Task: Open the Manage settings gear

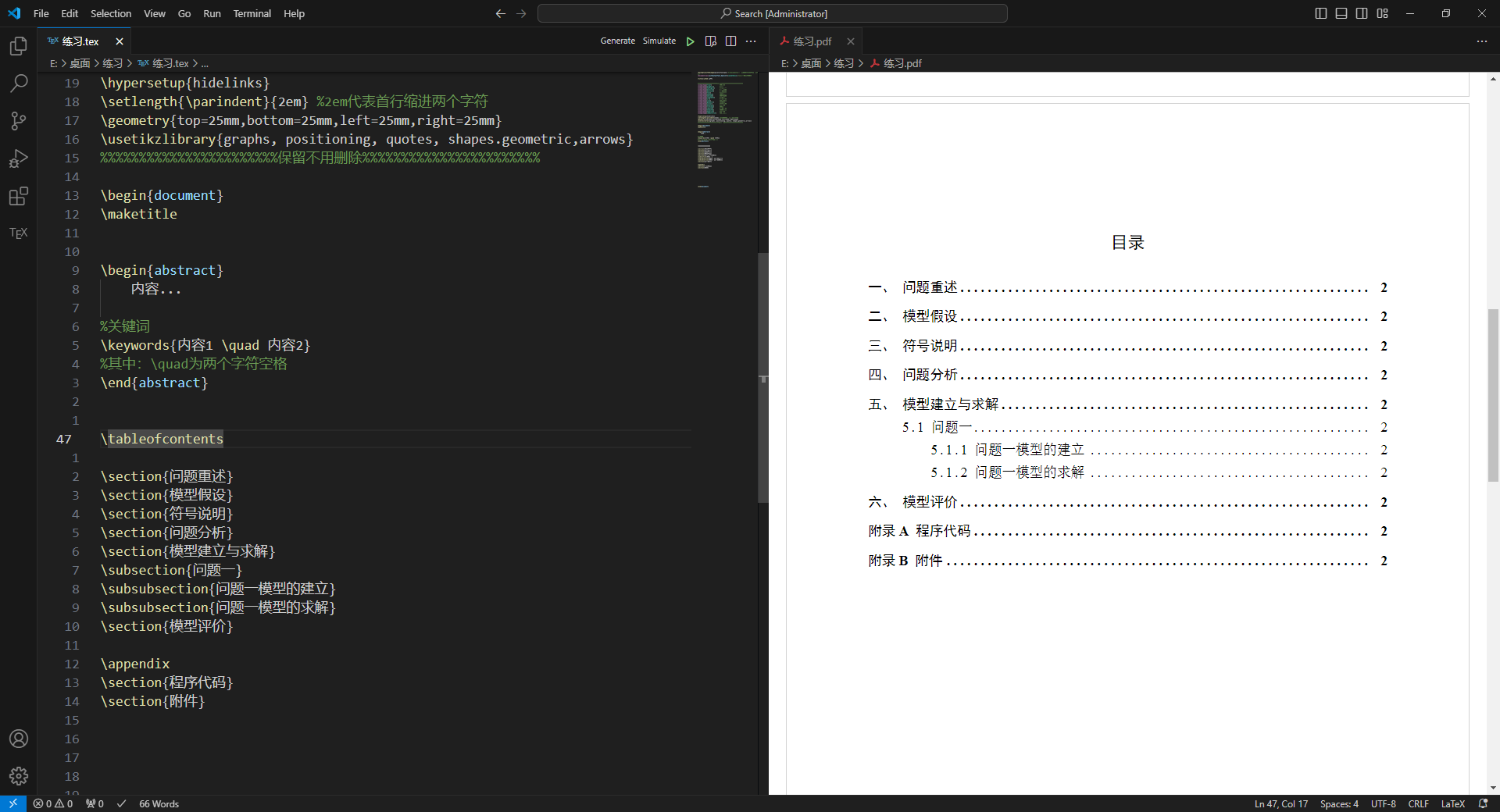Action: 19,775
